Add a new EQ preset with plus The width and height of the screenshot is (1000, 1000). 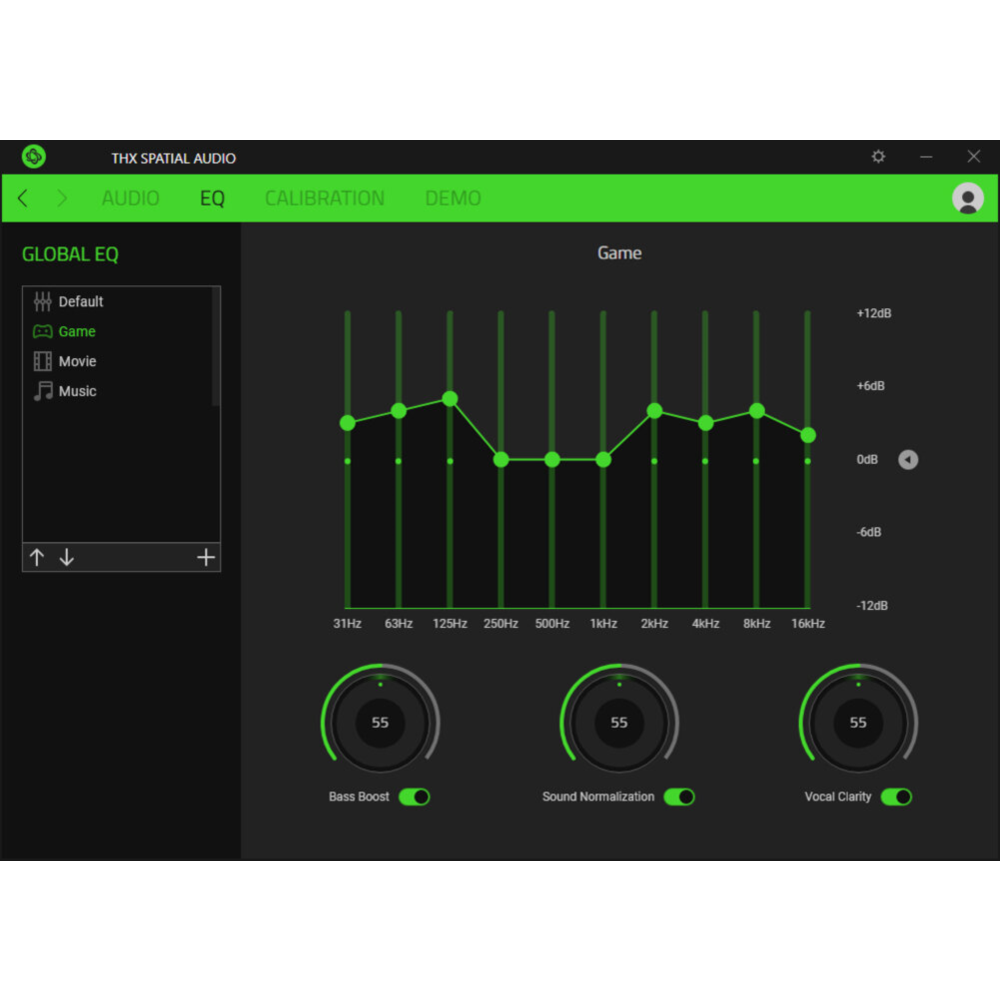pyautogui.click(x=205, y=557)
